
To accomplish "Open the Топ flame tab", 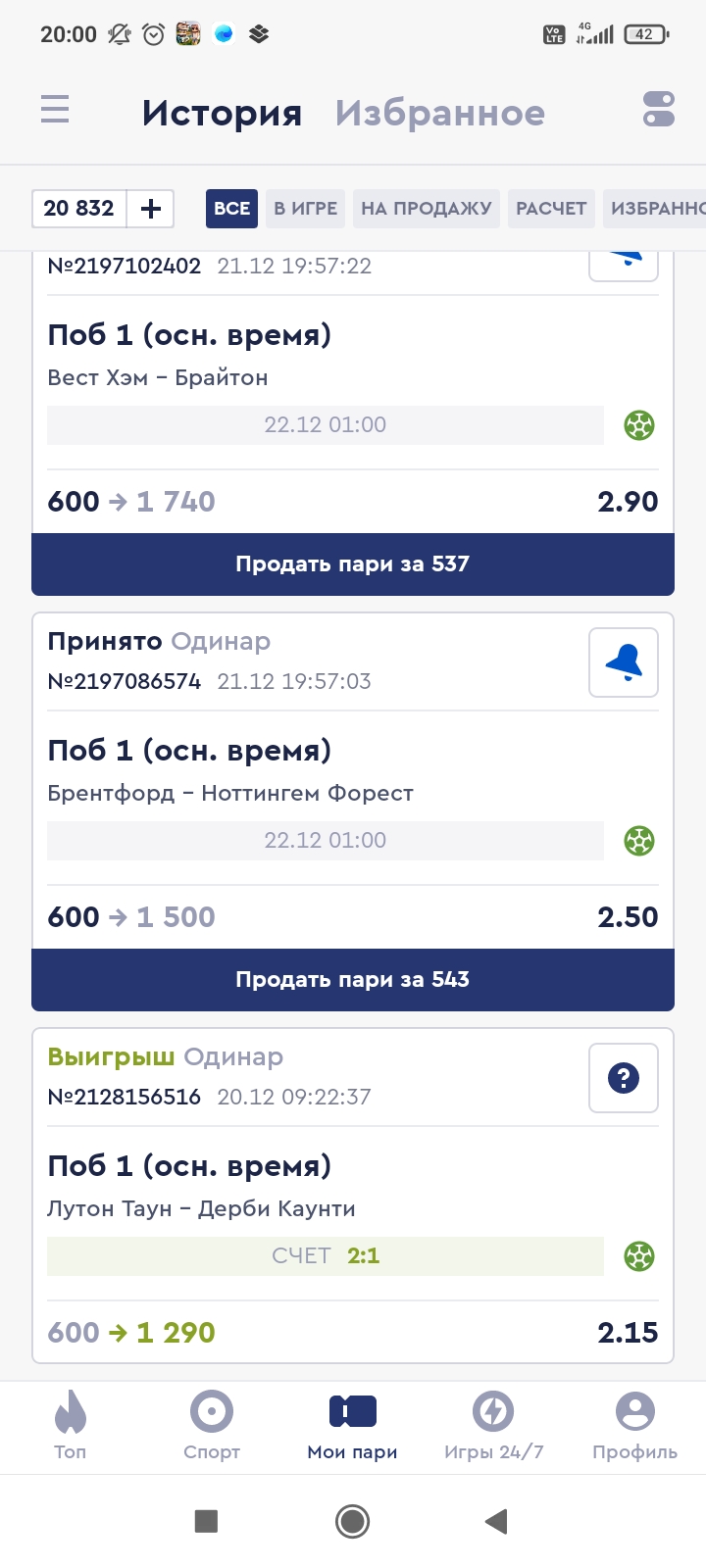I will (x=71, y=1425).
